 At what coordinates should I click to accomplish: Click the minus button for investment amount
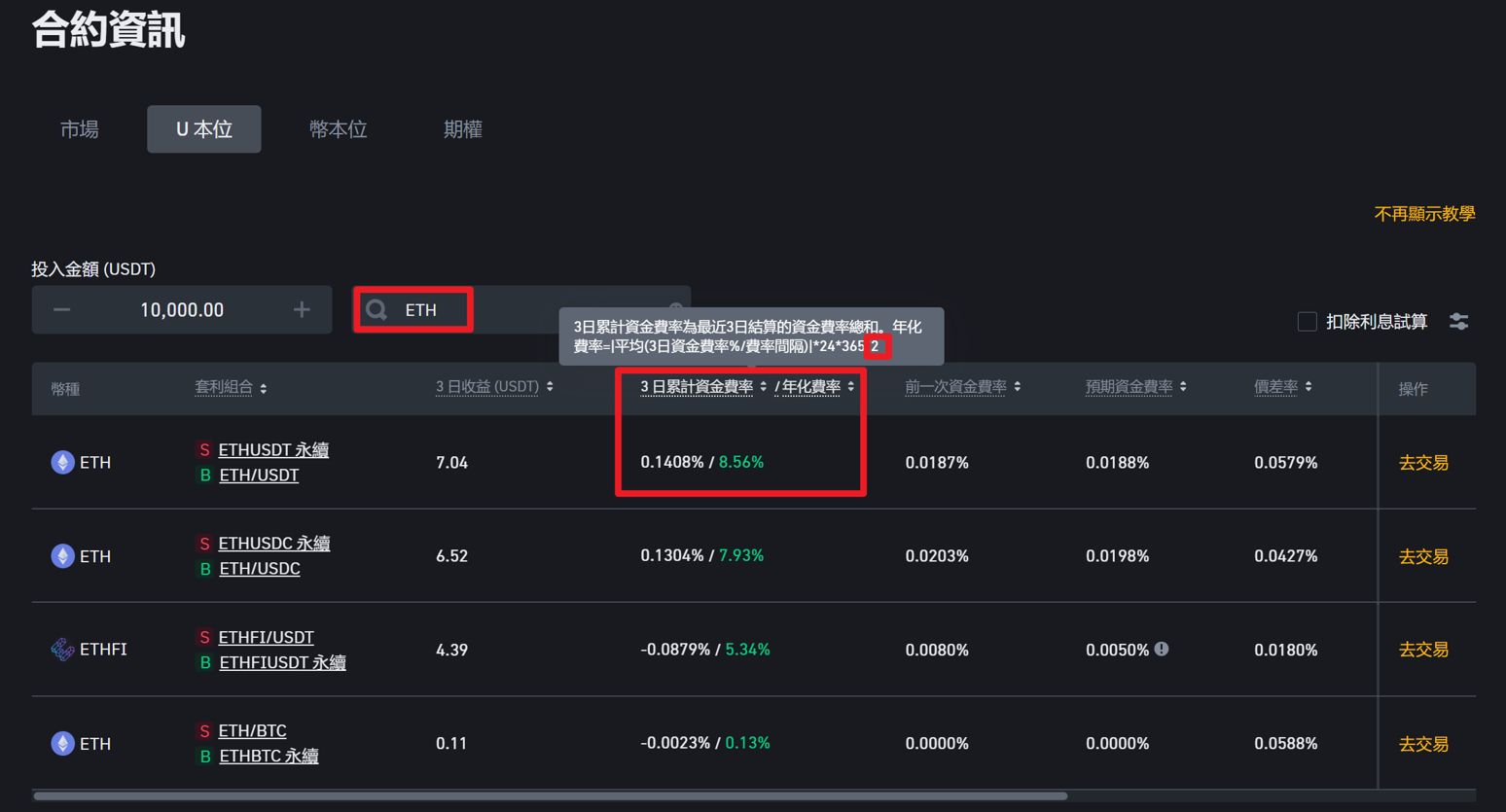click(62, 310)
